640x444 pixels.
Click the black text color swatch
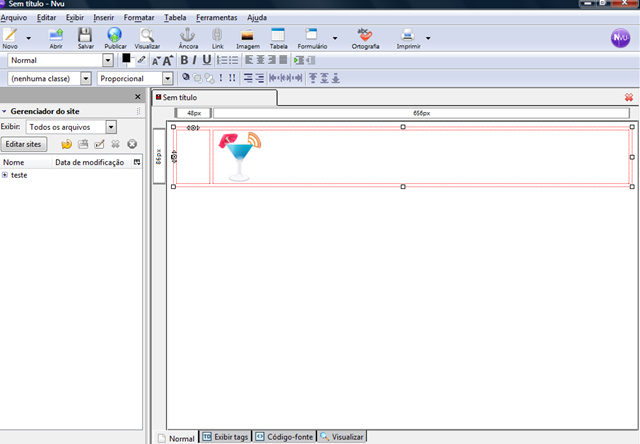[x=126, y=58]
